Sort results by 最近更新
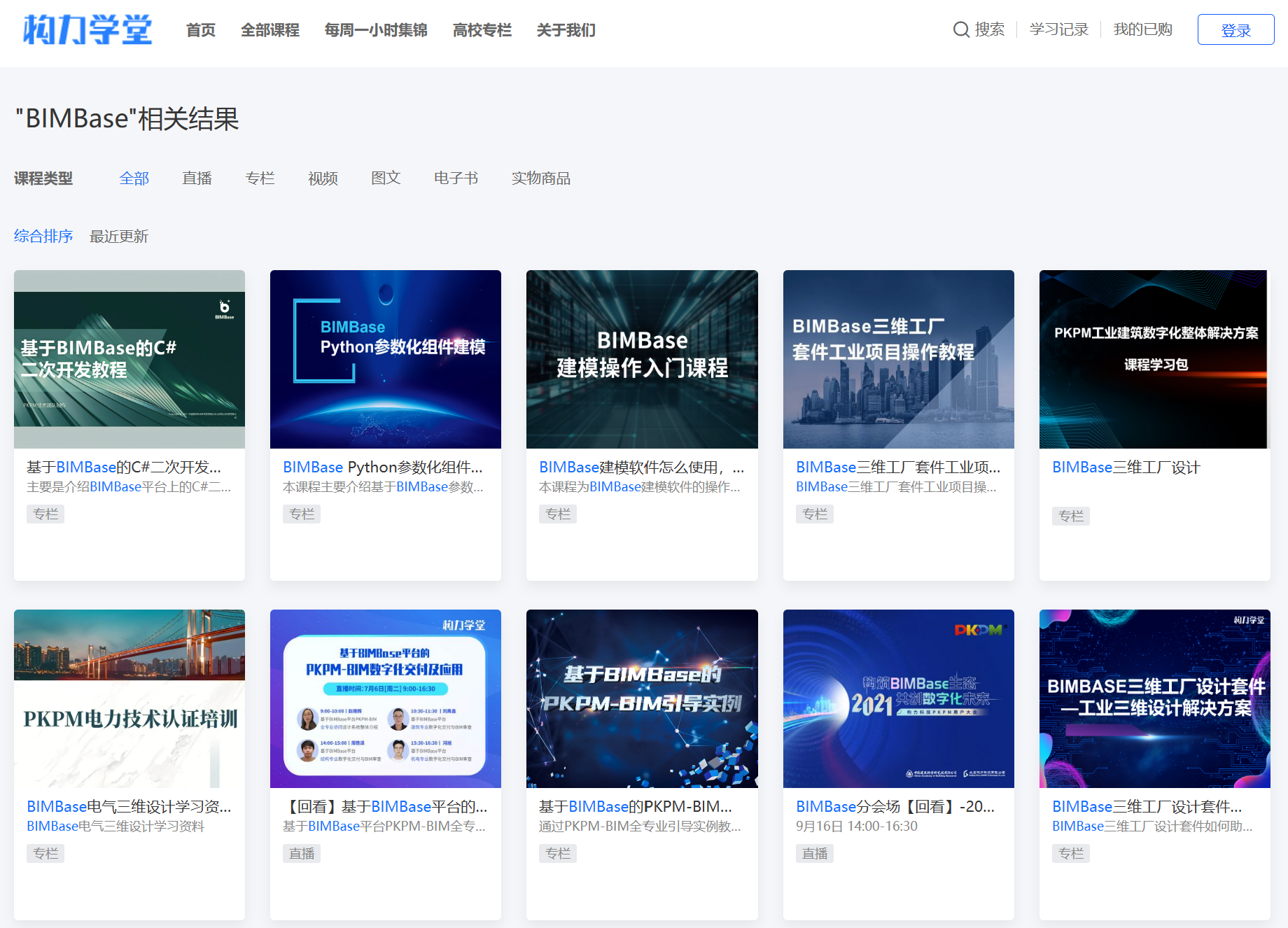The width and height of the screenshot is (1288, 928). (x=119, y=237)
